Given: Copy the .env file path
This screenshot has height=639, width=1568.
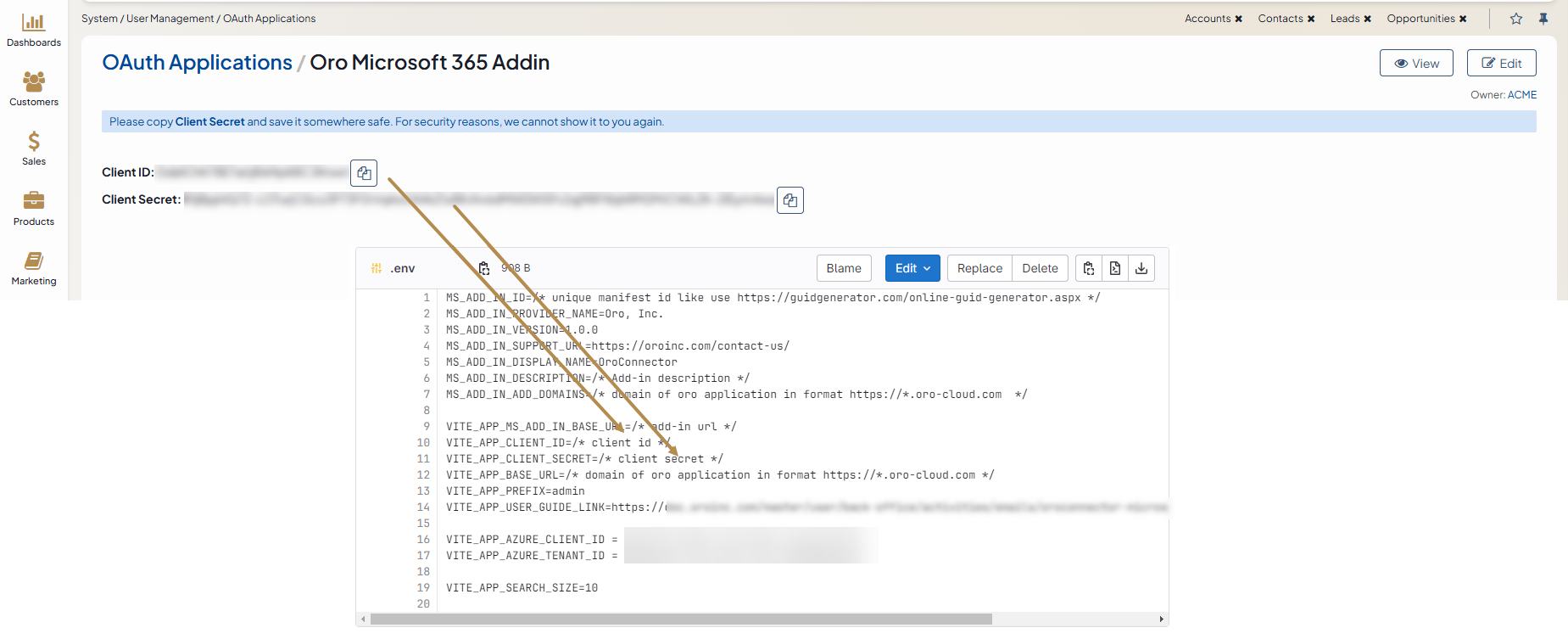Looking at the screenshot, I should click(x=484, y=268).
